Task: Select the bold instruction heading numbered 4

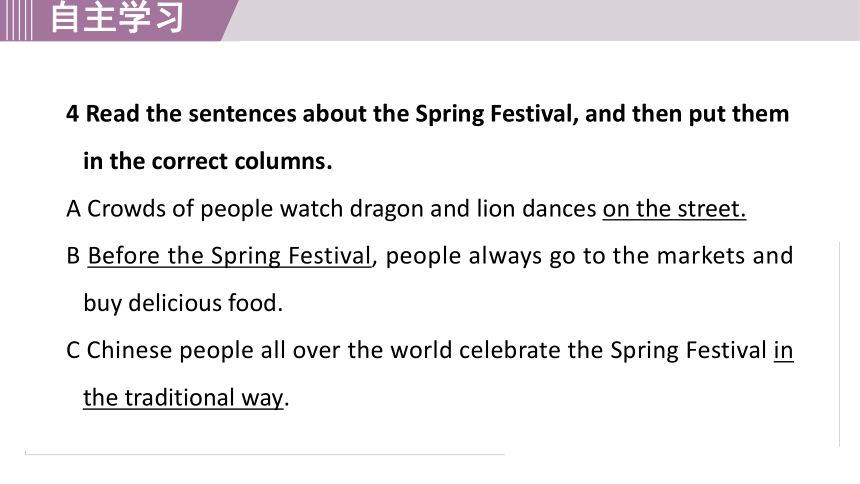Action: coord(428,137)
